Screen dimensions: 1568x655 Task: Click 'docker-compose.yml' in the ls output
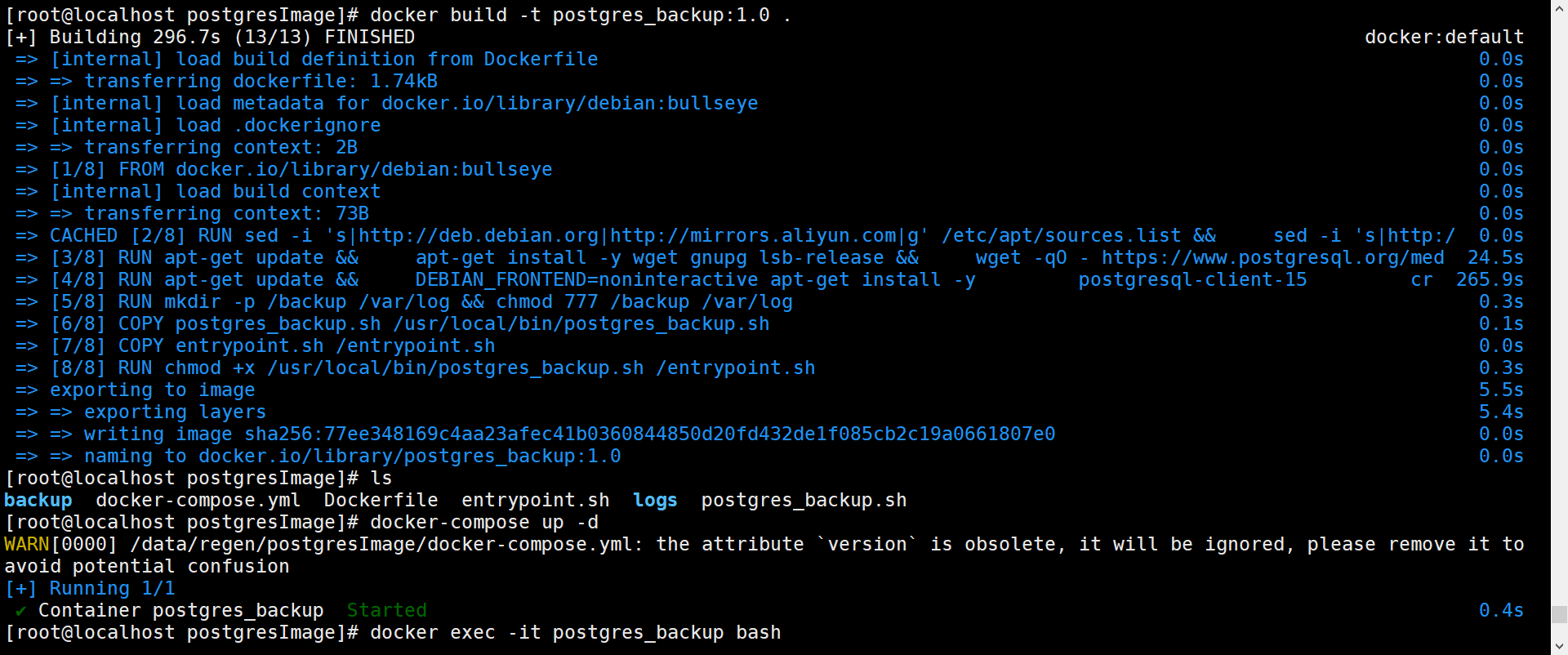pyautogui.click(x=198, y=501)
